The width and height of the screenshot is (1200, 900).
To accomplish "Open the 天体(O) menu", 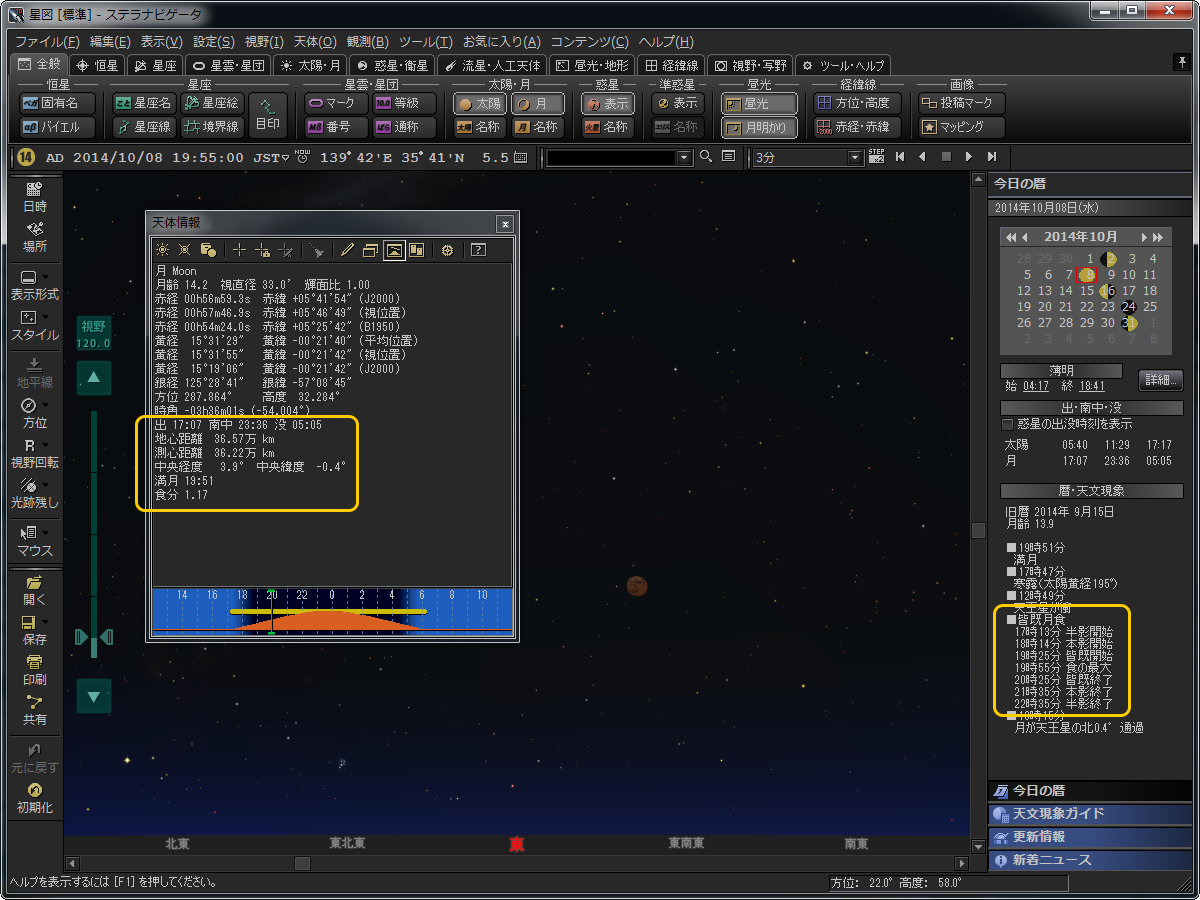I will pos(314,42).
